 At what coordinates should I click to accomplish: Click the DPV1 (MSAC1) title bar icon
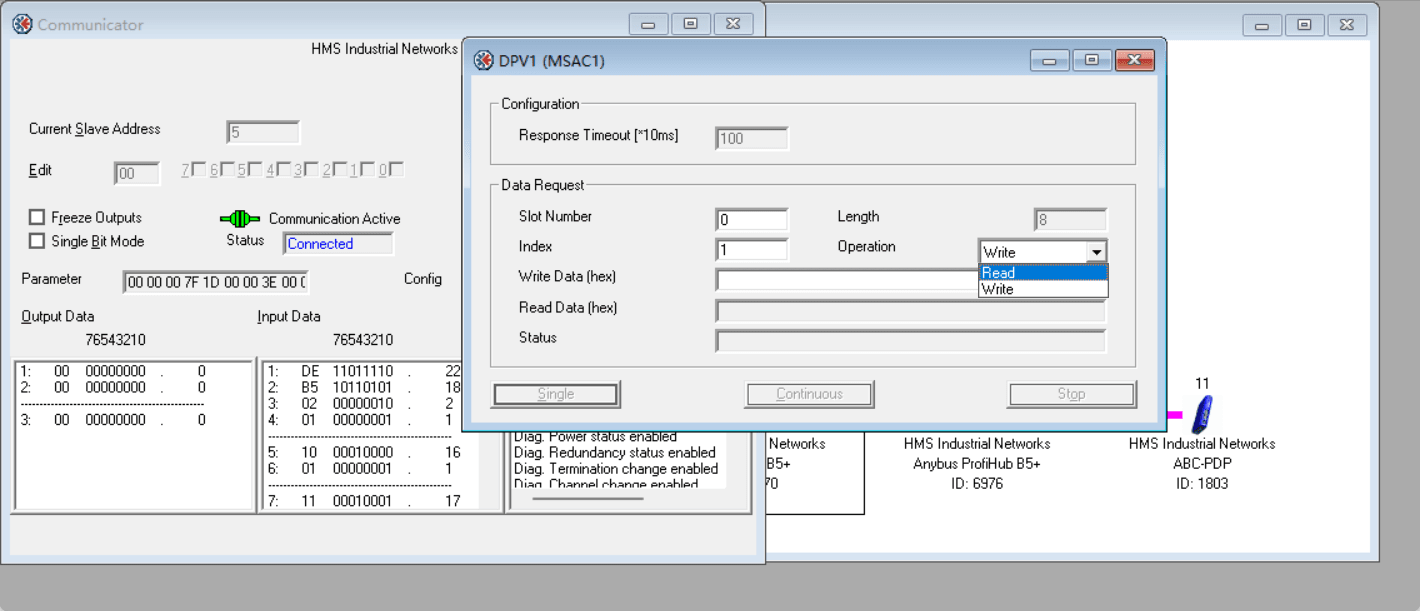coord(483,61)
